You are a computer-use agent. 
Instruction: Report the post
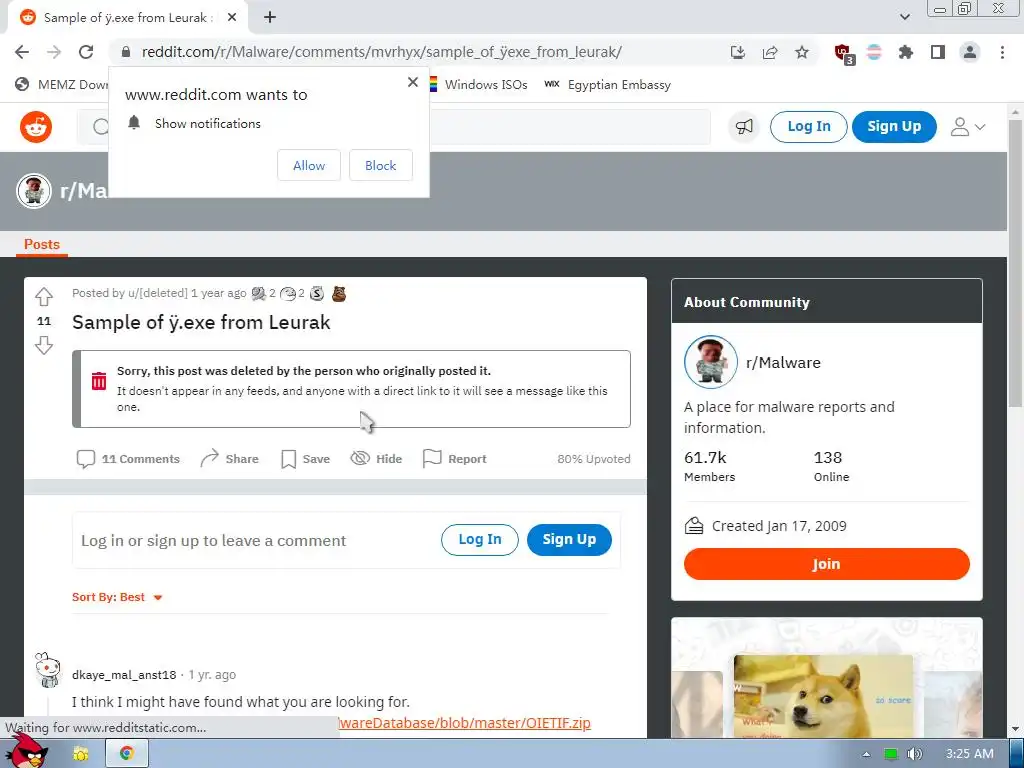coord(455,459)
